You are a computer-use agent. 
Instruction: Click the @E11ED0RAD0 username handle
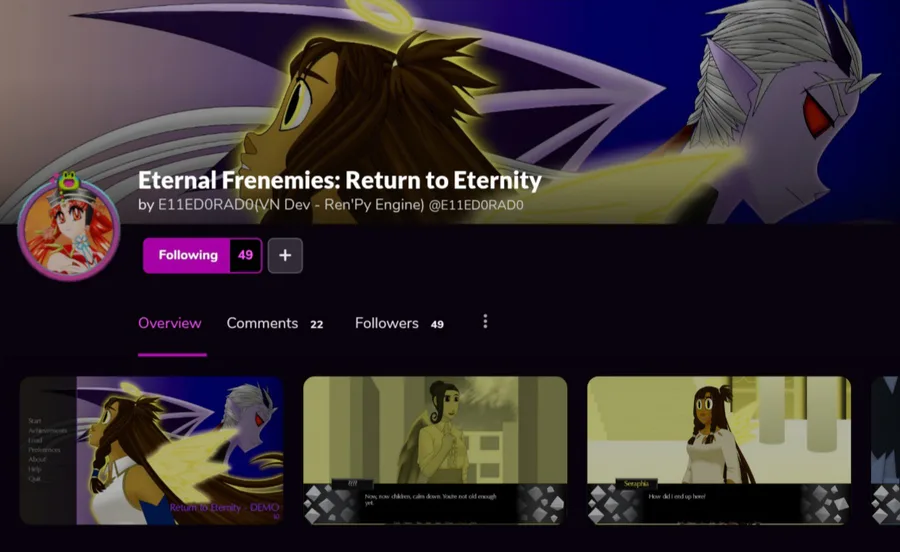click(x=476, y=205)
